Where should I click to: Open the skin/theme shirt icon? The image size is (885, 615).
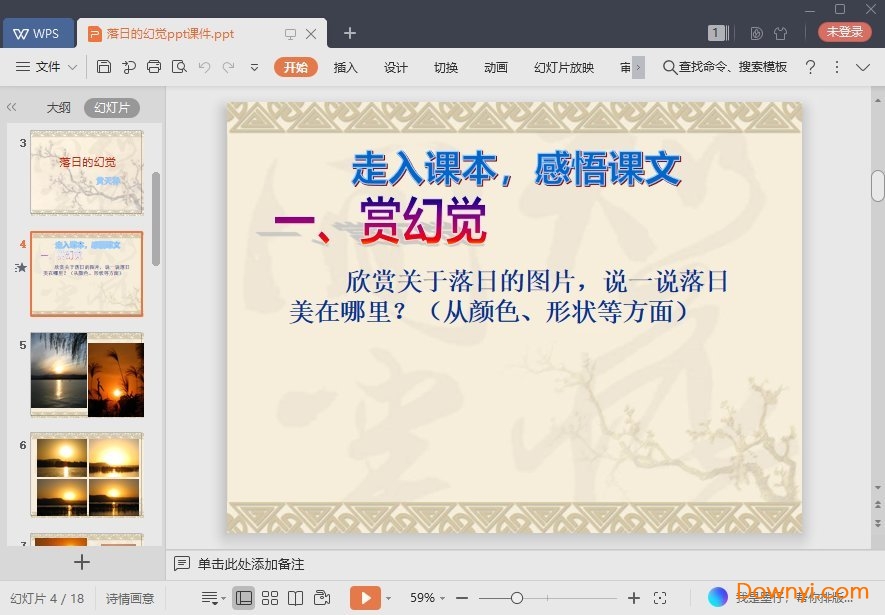(781, 33)
